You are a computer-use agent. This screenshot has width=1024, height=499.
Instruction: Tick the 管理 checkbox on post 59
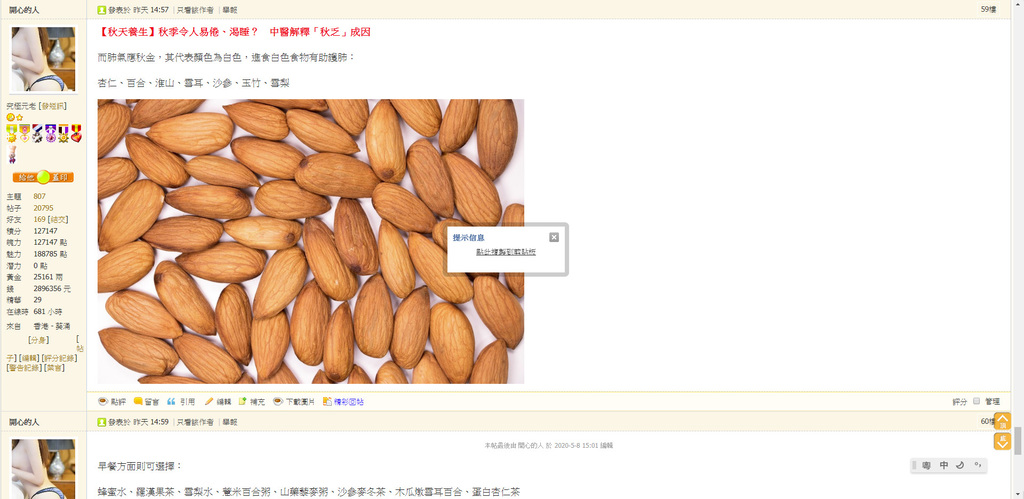tap(977, 401)
